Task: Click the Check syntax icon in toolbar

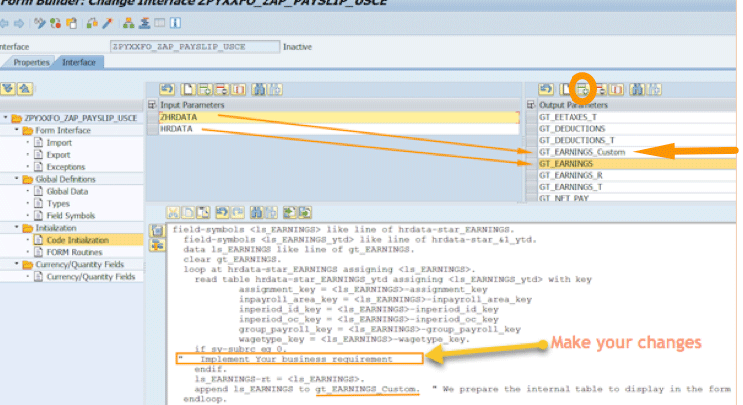Action: pos(92,23)
